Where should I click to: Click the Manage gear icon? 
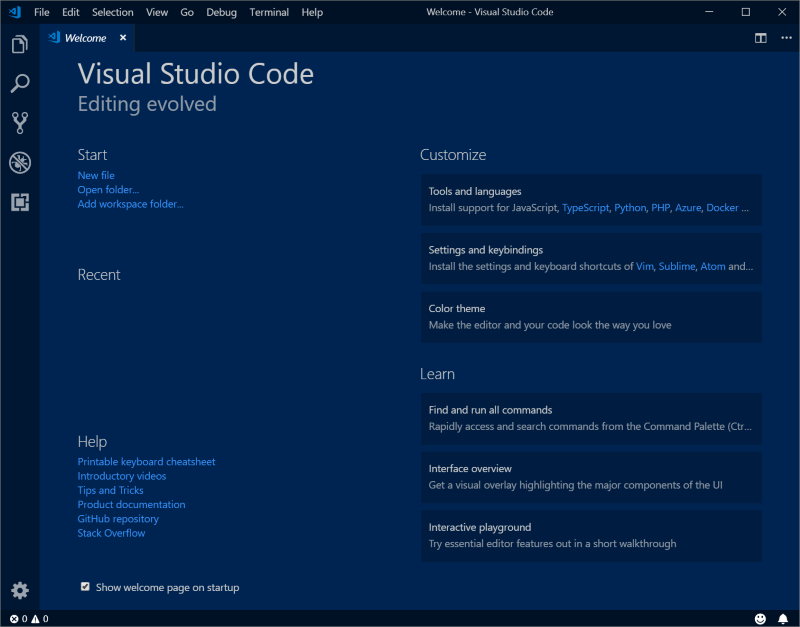pyautogui.click(x=20, y=590)
